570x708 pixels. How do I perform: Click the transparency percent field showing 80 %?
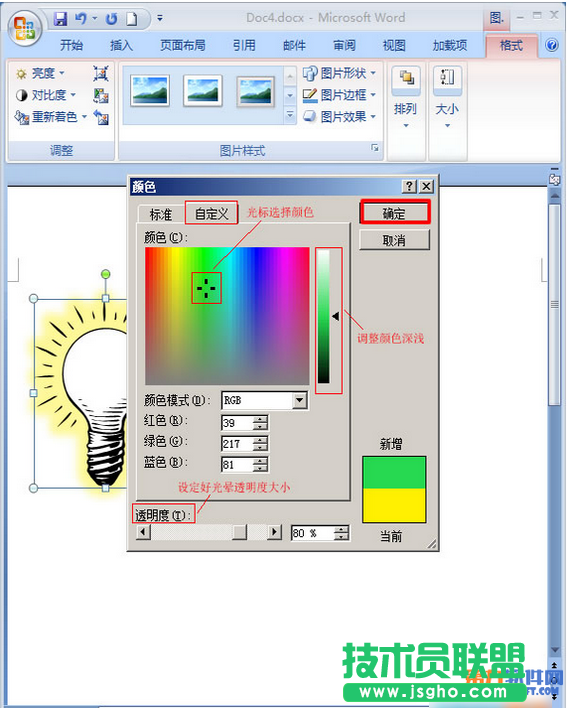coord(313,533)
